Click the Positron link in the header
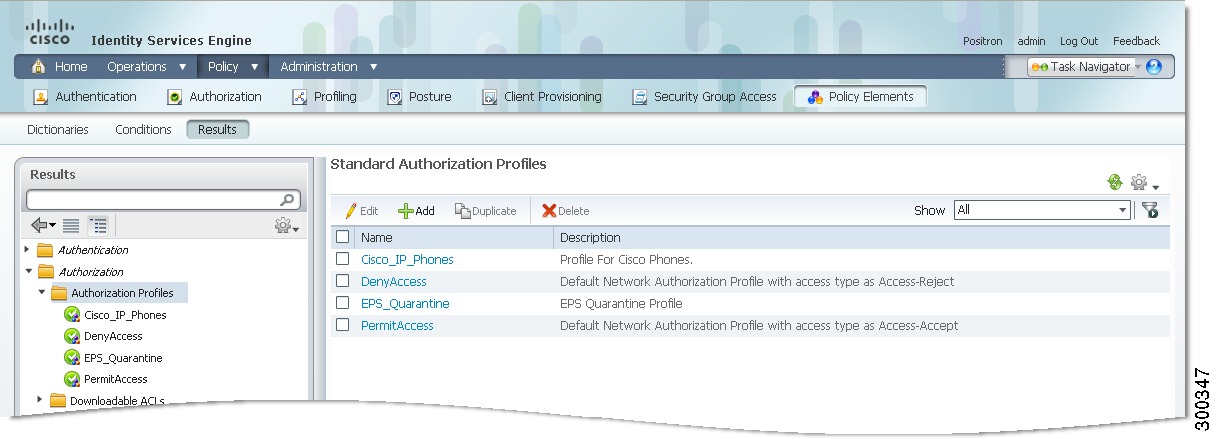Screen dimensions: 1217x439 [x=981, y=41]
